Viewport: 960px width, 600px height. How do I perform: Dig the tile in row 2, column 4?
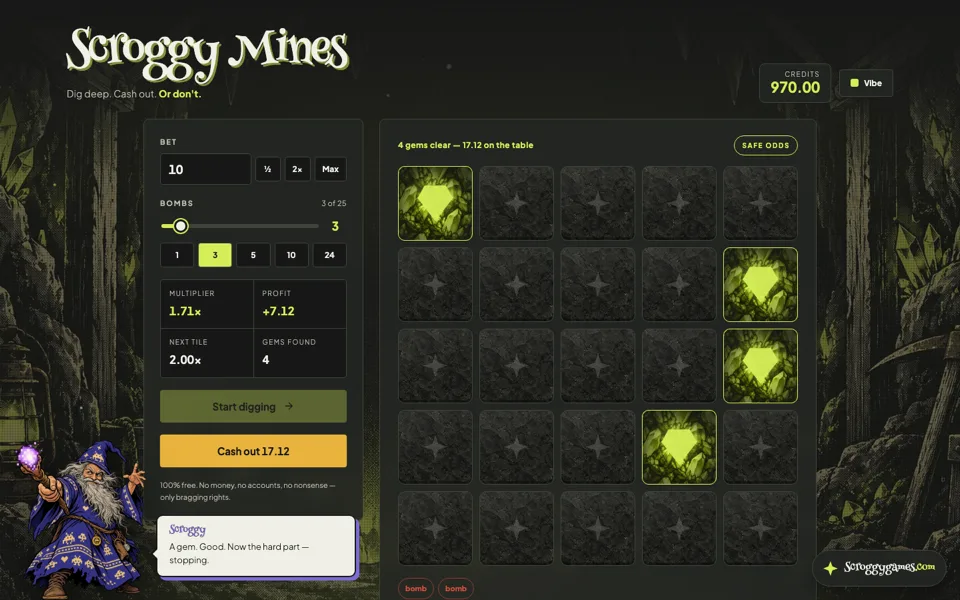[679, 284]
